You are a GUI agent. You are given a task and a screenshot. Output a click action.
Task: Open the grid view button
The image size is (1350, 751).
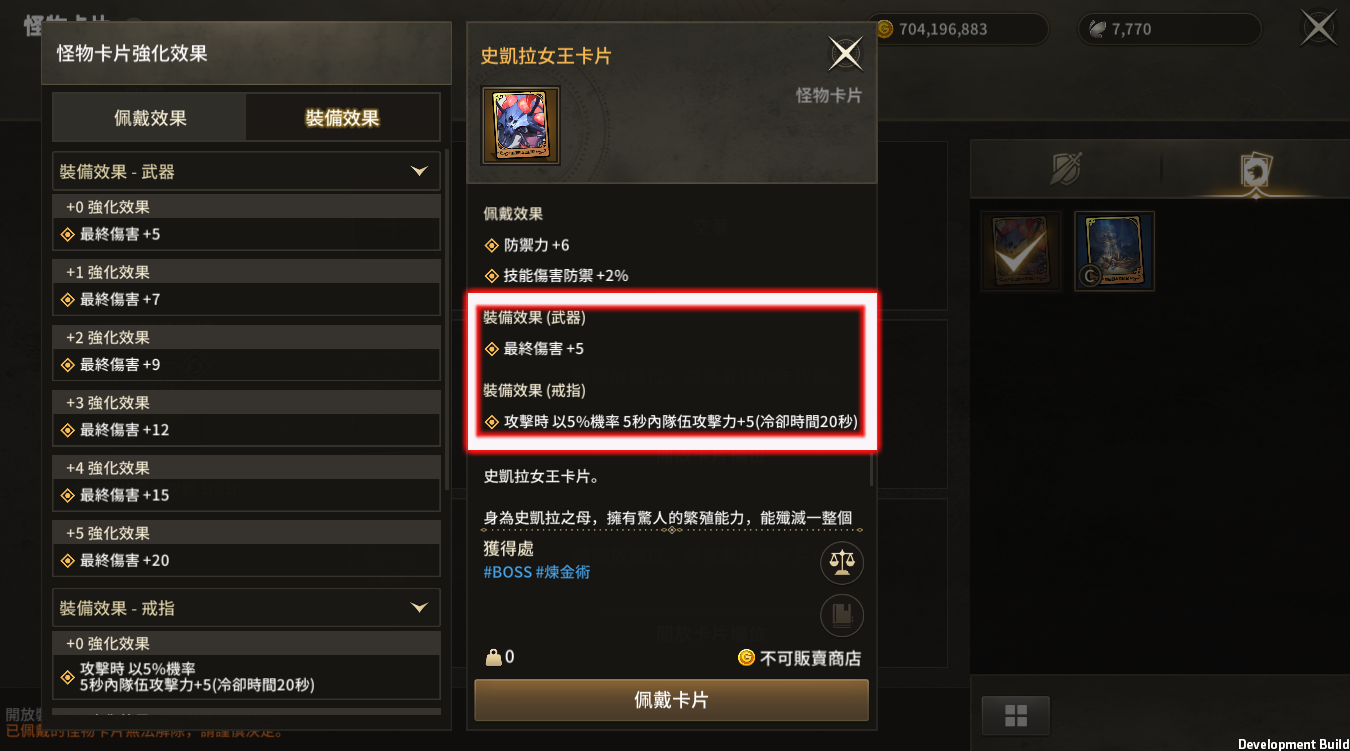[x=1016, y=715]
